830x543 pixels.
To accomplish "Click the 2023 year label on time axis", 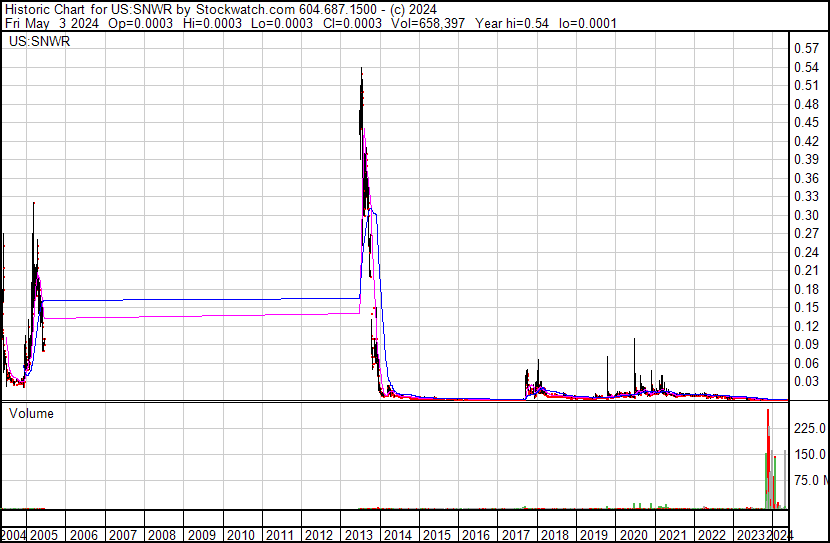I will [x=751, y=536].
